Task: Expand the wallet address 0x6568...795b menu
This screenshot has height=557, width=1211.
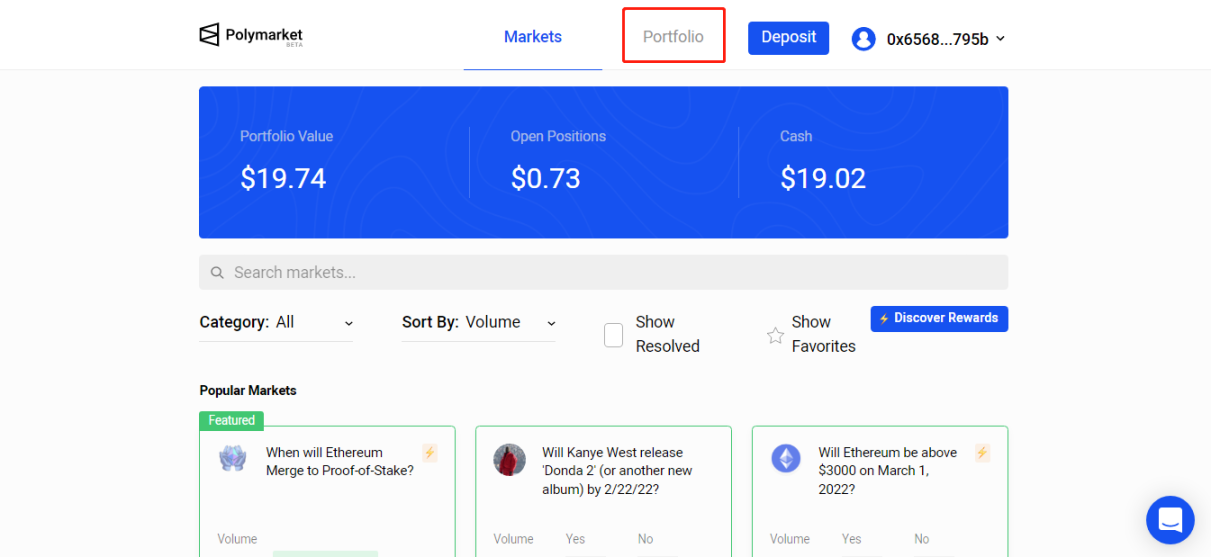Action: [x=945, y=39]
